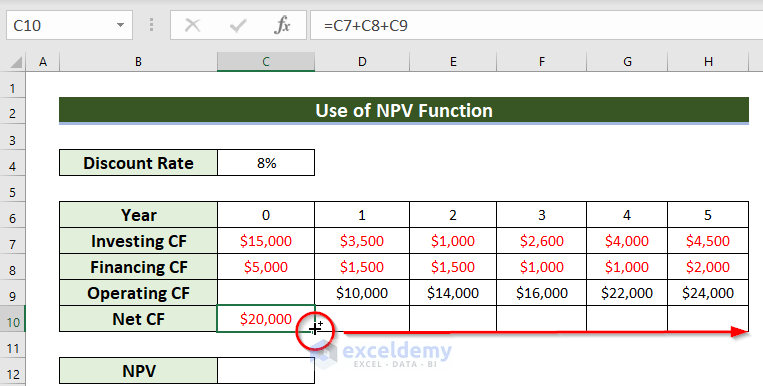This screenshot has height=386, width=763.
Task: Select column A header
Action: 43,62
